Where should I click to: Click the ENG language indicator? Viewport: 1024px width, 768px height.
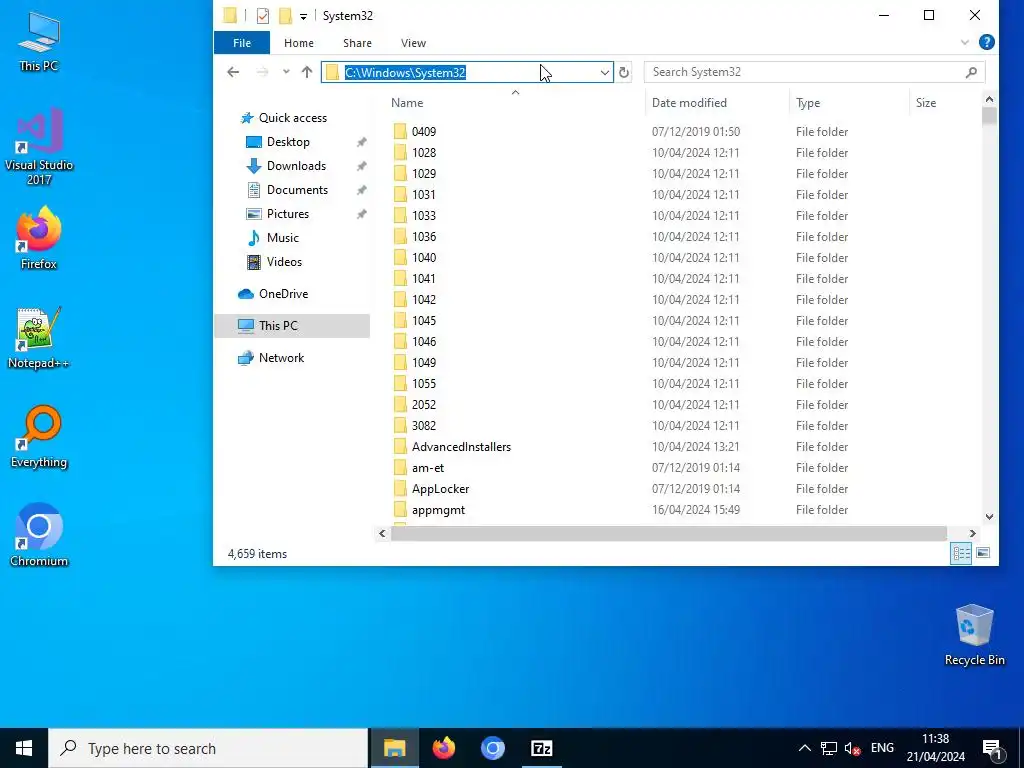click(882, 748)
